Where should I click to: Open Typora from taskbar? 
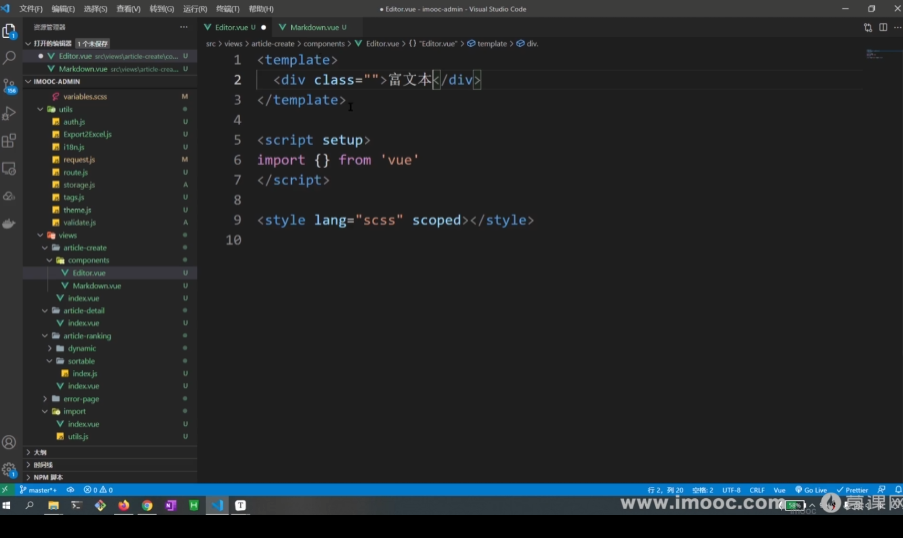click(241, 505)
